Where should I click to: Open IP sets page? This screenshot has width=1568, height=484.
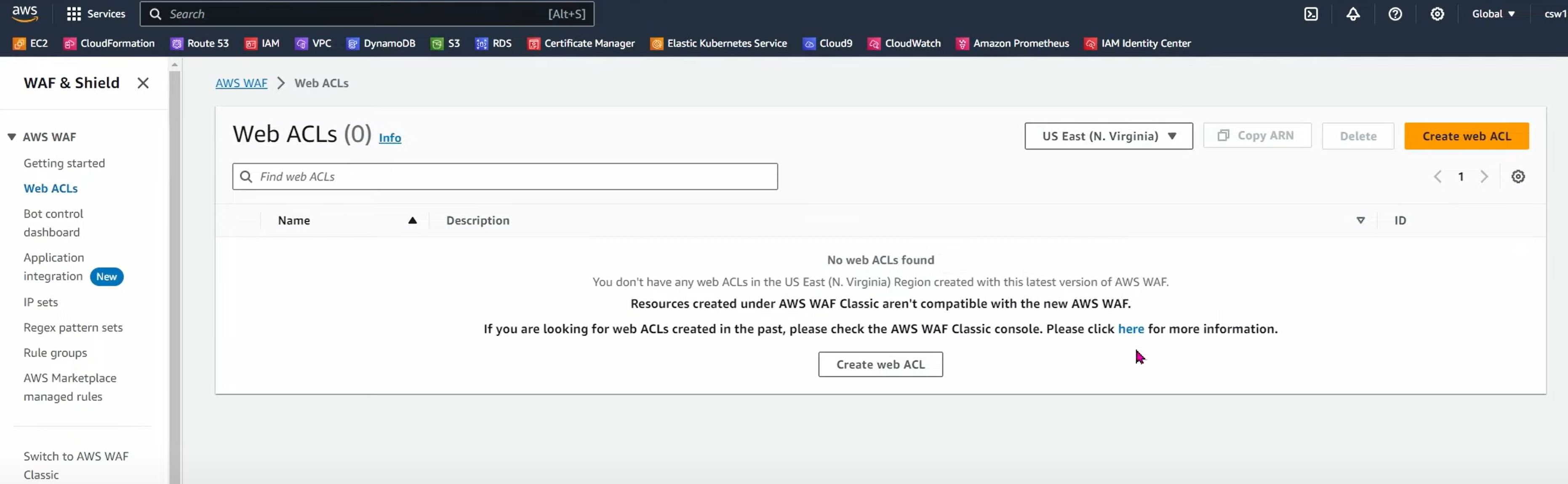click(x=41, y=302)
